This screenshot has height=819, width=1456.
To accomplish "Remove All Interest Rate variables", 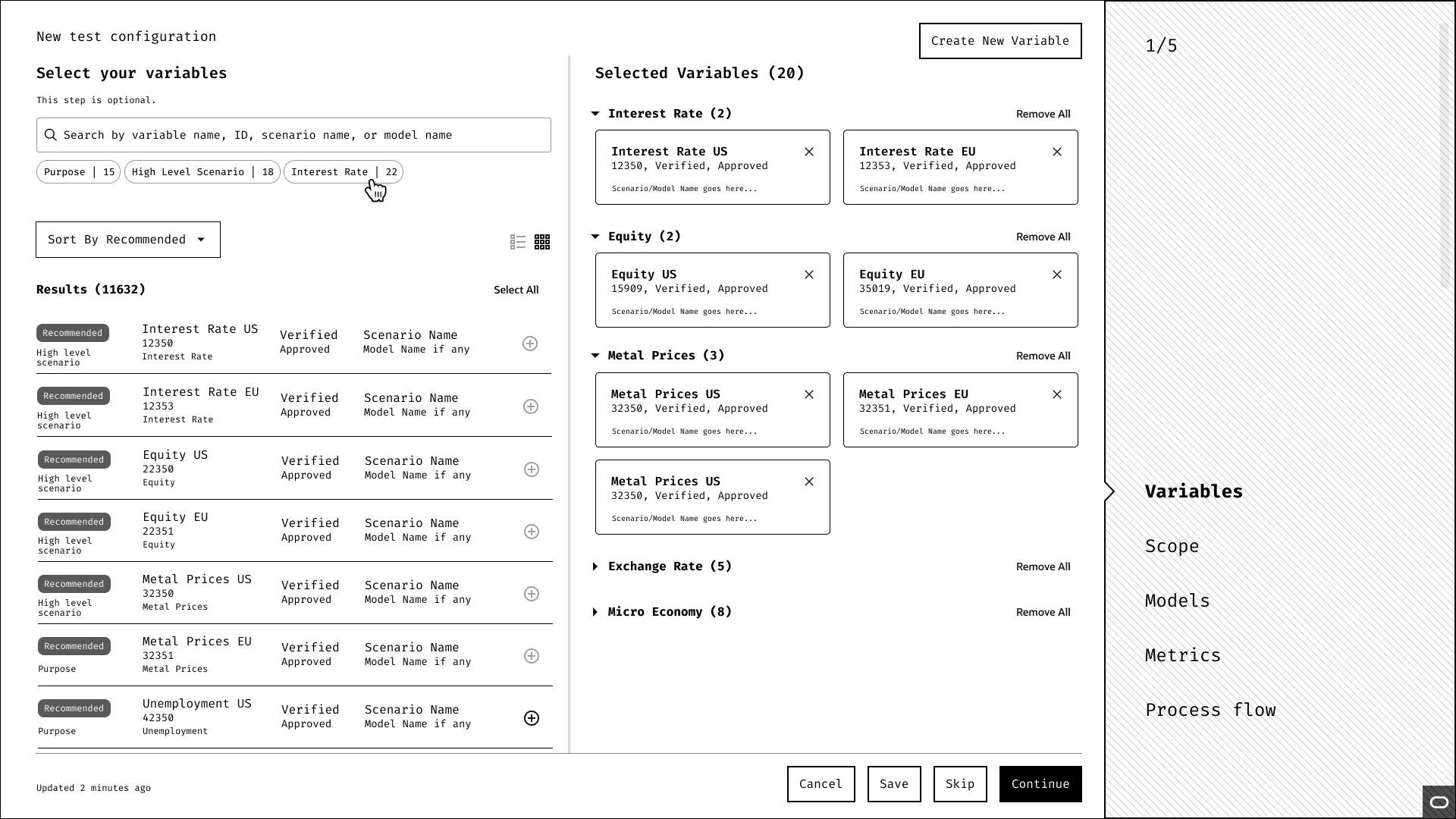I will (1043, 114).
